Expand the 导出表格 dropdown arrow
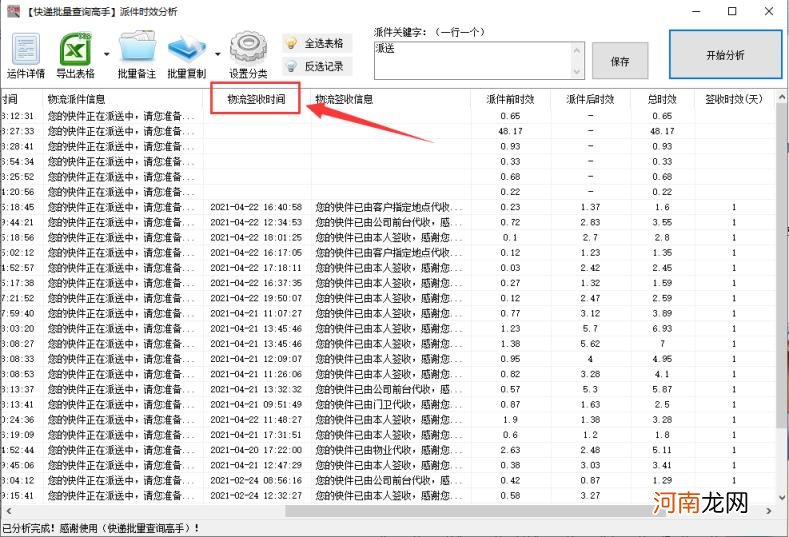789x537 pixels. [107, 54]
